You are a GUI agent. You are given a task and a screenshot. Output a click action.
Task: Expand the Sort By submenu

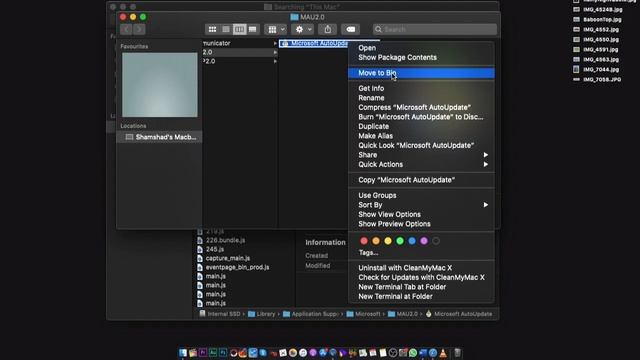coord(421,205)
